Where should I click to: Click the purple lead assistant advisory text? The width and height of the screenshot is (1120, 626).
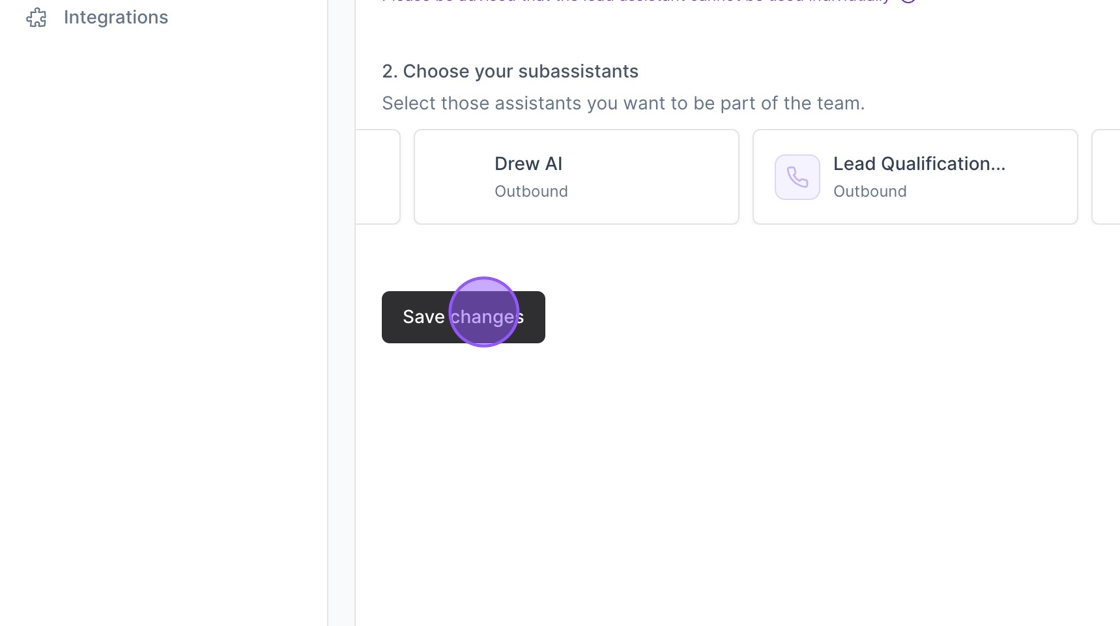pos(636,1)
